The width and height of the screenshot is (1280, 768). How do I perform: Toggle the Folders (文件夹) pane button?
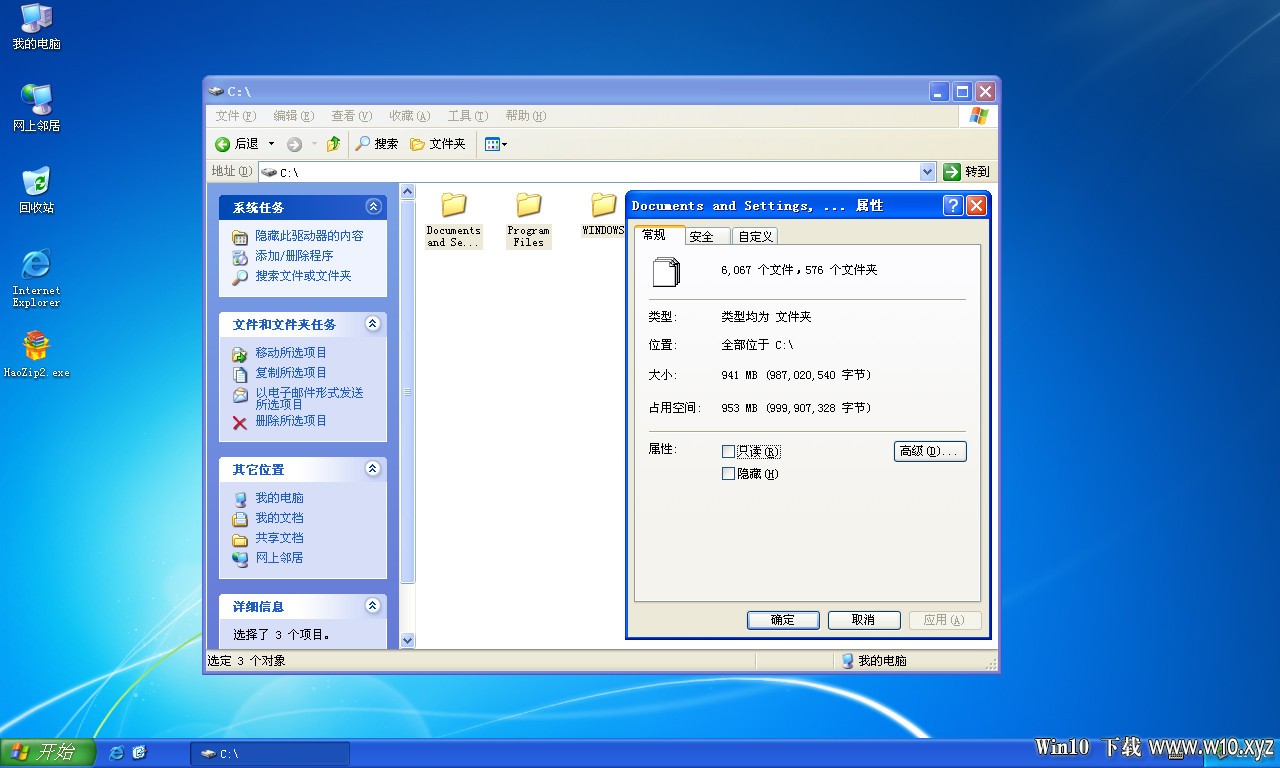click(438, 144)
